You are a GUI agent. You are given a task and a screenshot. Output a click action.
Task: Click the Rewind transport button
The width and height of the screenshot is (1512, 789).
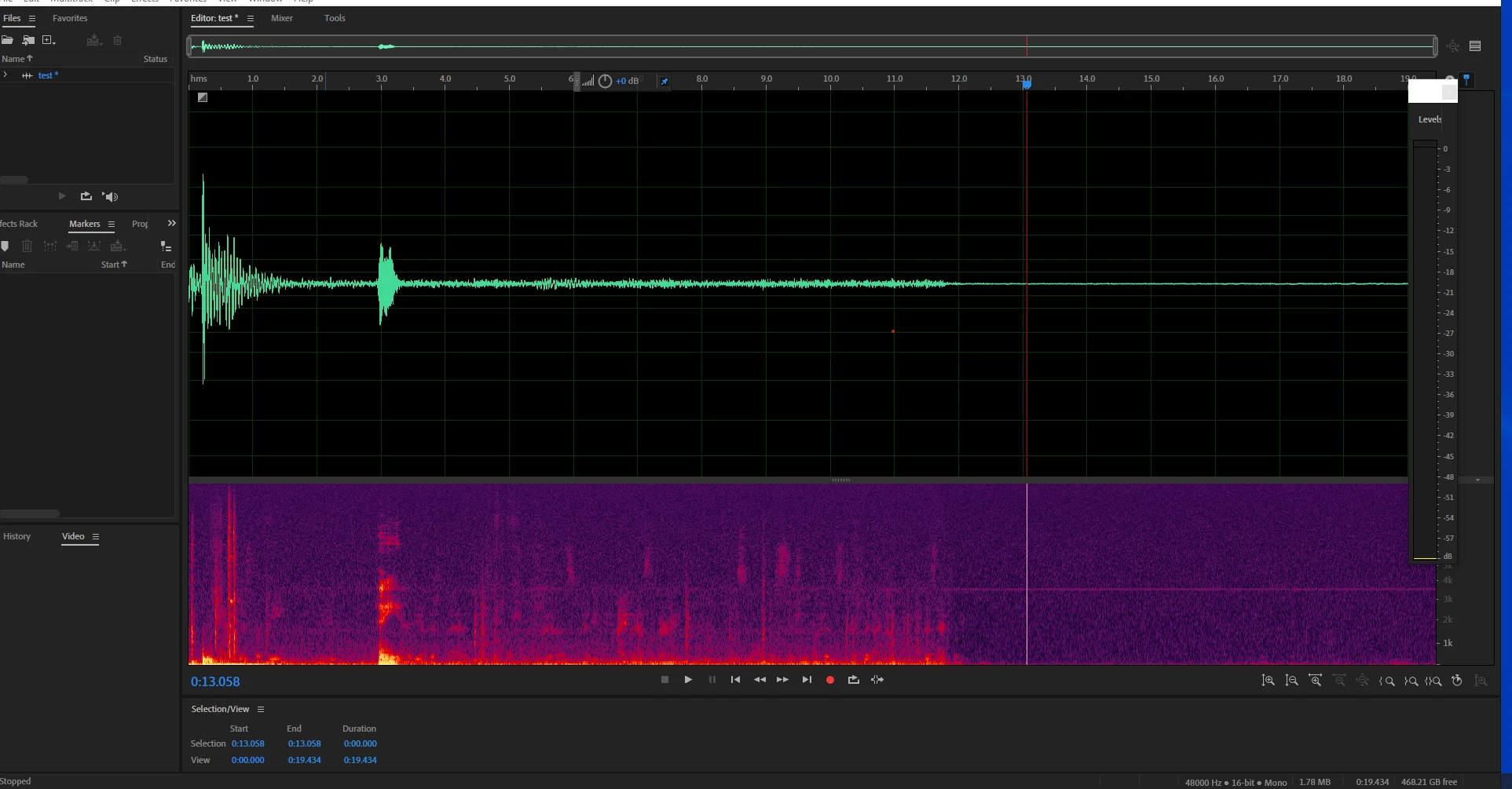tap(760, 680)
